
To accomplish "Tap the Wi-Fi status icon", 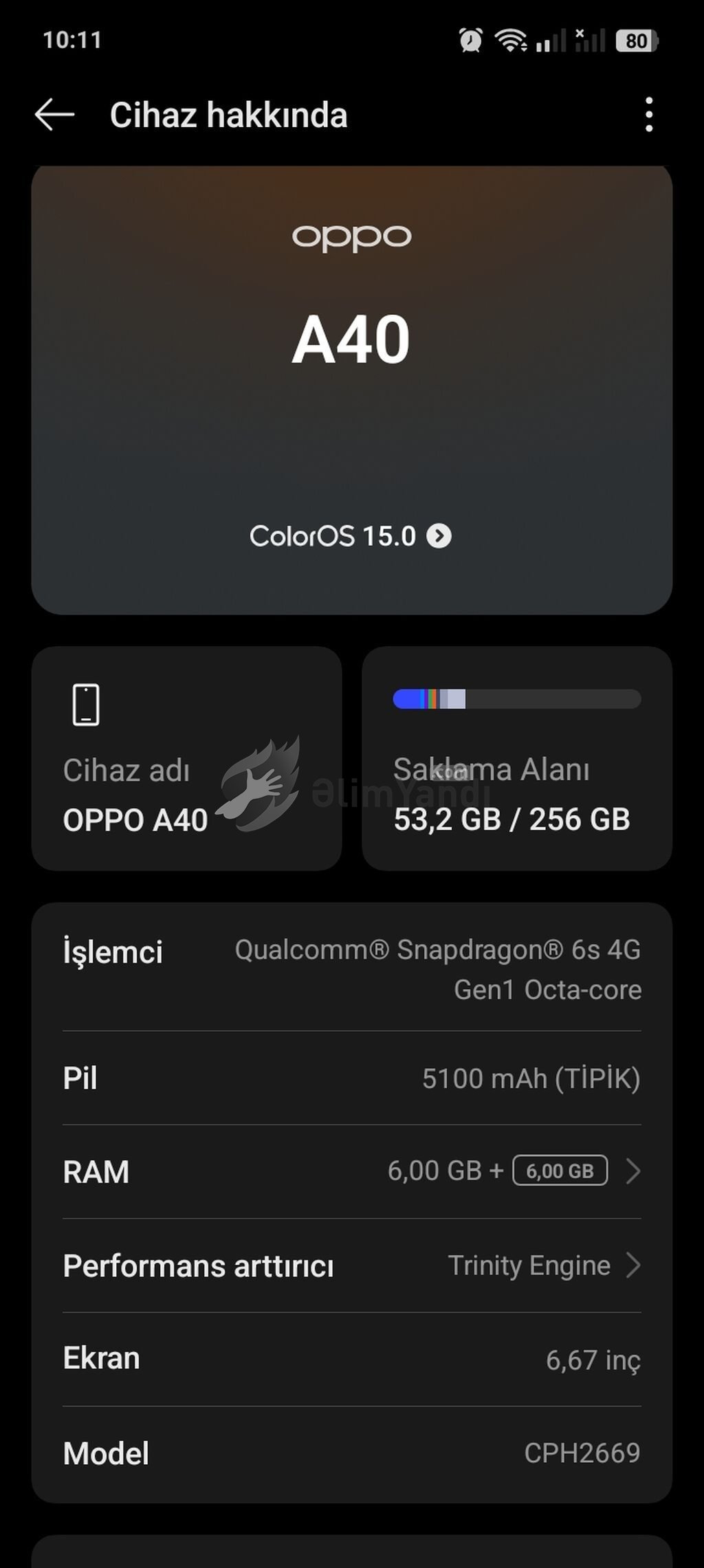I will (510, 41).
